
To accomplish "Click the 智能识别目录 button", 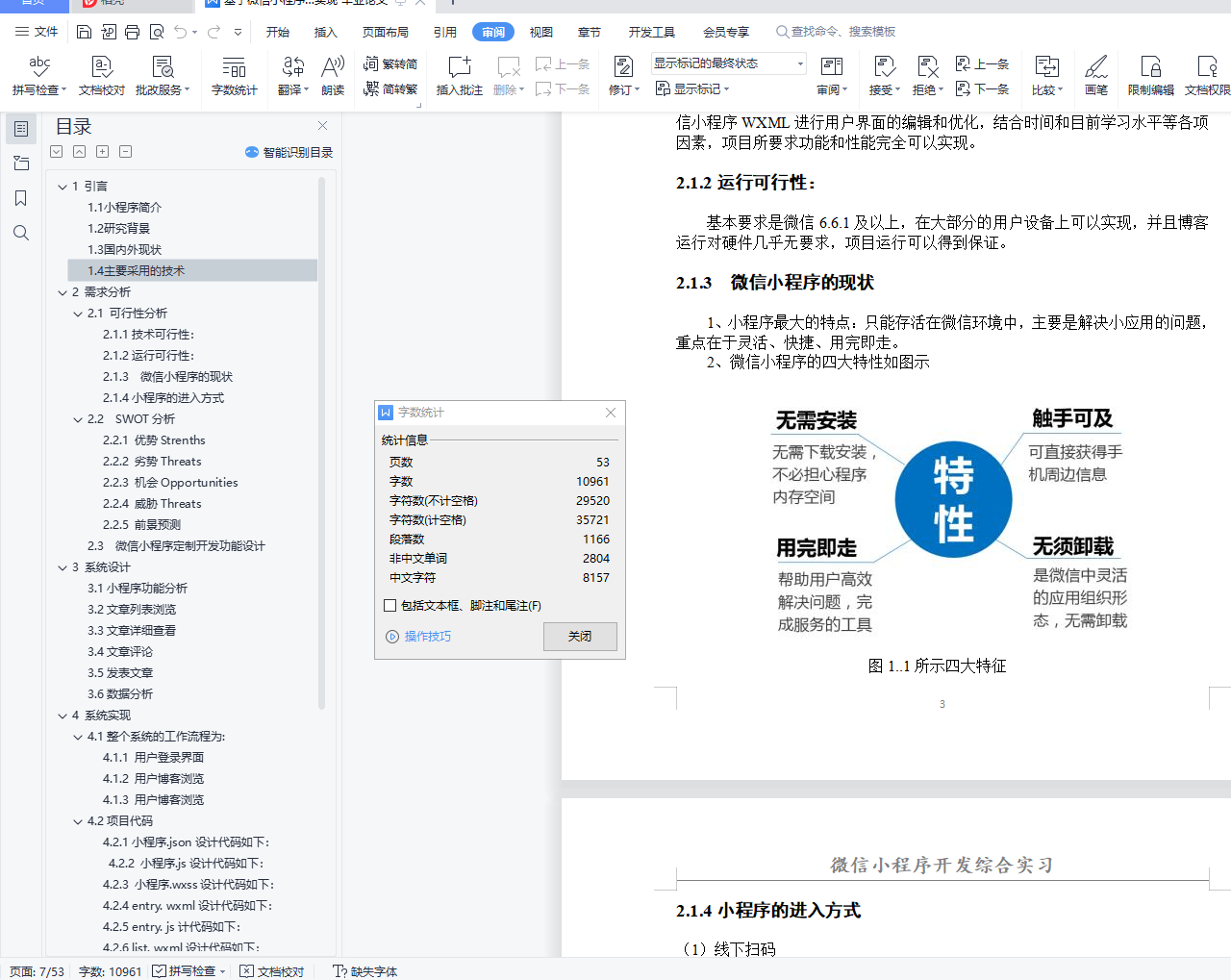I will [x=289, y=152].
